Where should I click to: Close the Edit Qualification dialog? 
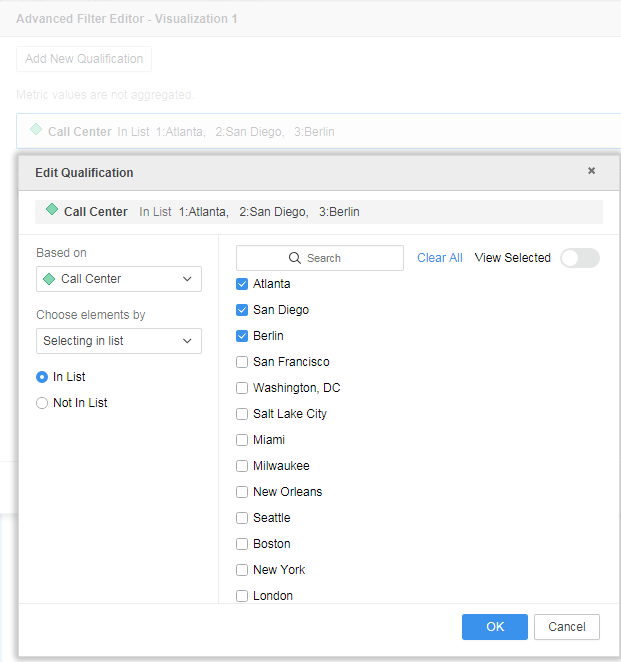[591, 171]
